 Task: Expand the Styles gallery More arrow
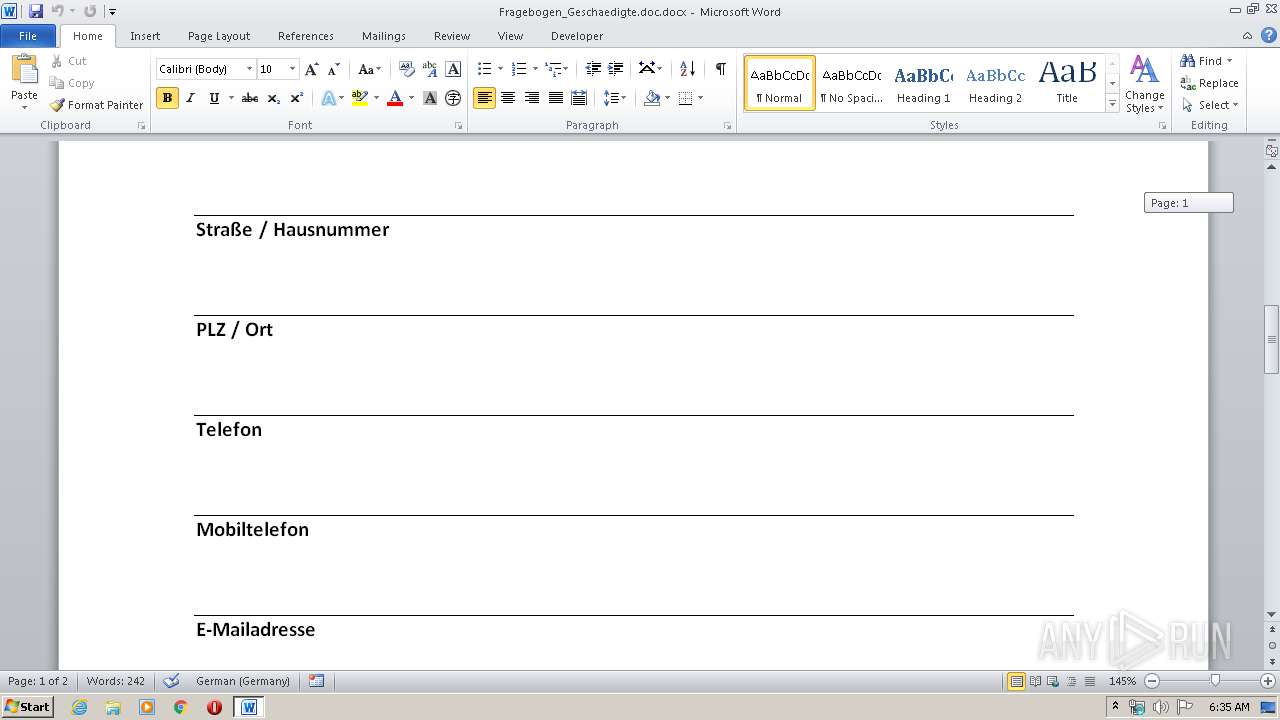click(x=1112, y=104)
